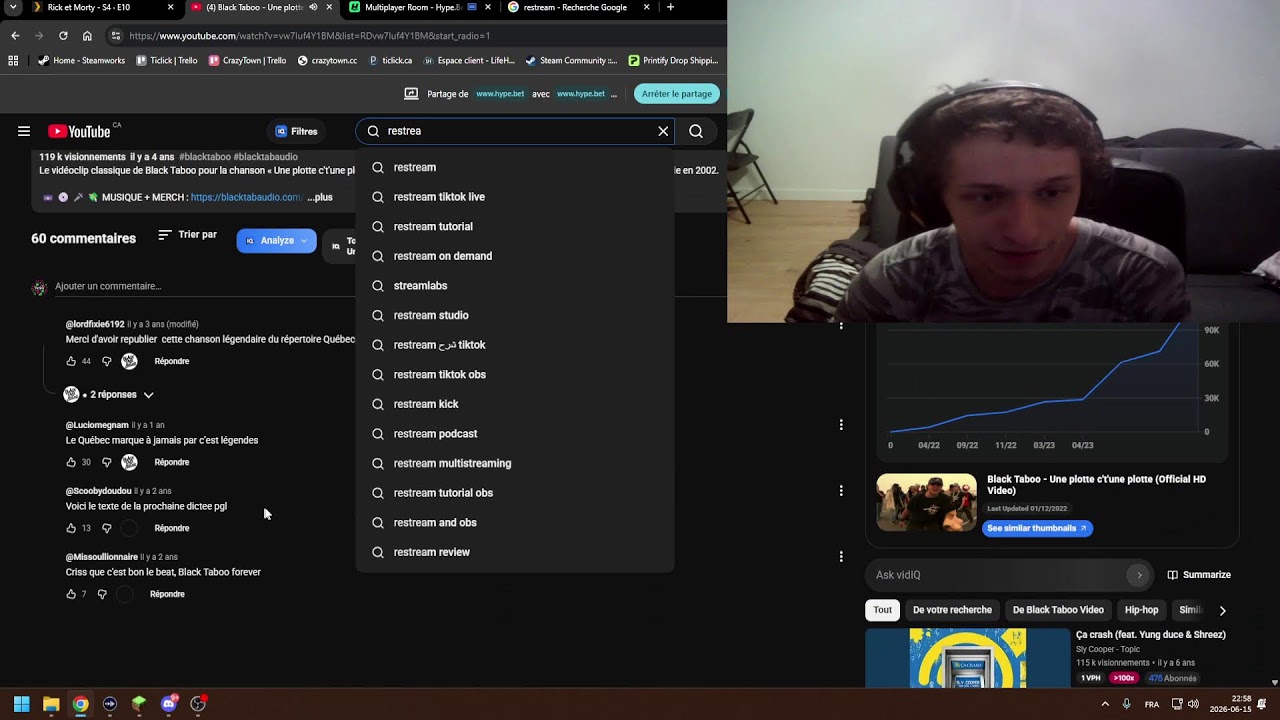Open the tab search dropdown arrow
This screenshot has width=1280, height=720.
point(13,7)
